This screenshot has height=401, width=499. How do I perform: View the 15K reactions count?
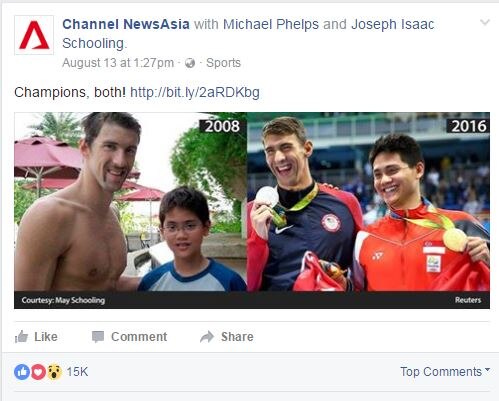point(77,372)
